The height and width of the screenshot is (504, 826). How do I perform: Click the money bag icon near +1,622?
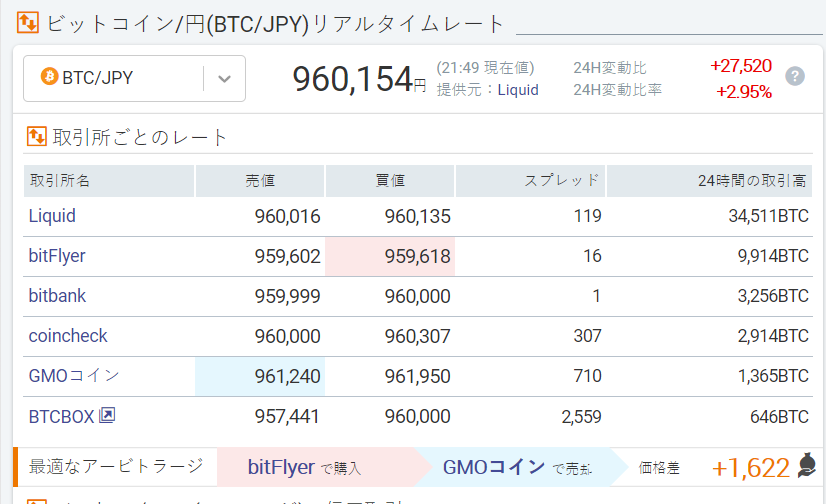point(808,466)
